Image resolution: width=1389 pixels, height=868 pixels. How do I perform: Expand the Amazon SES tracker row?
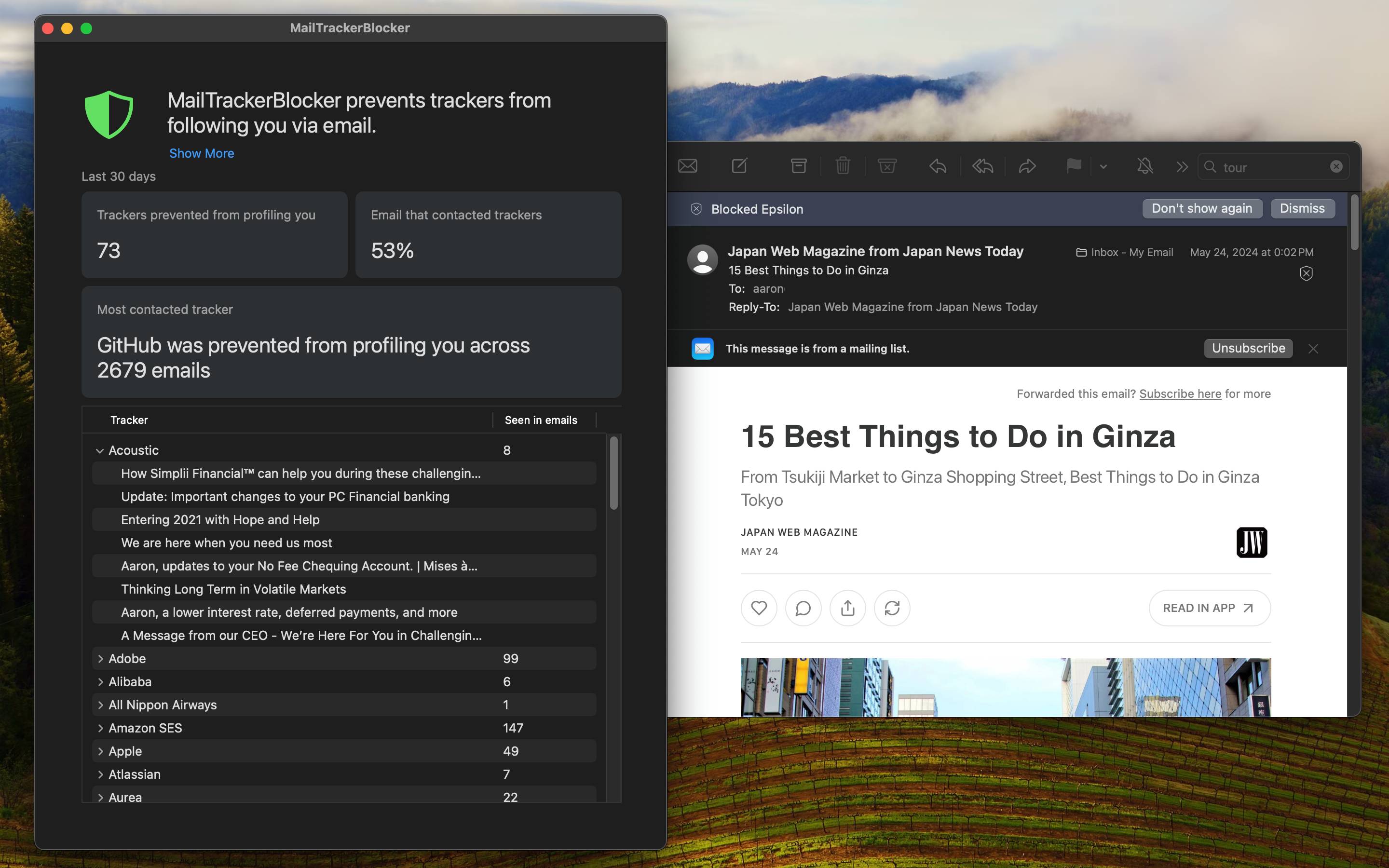click(100, 728)
